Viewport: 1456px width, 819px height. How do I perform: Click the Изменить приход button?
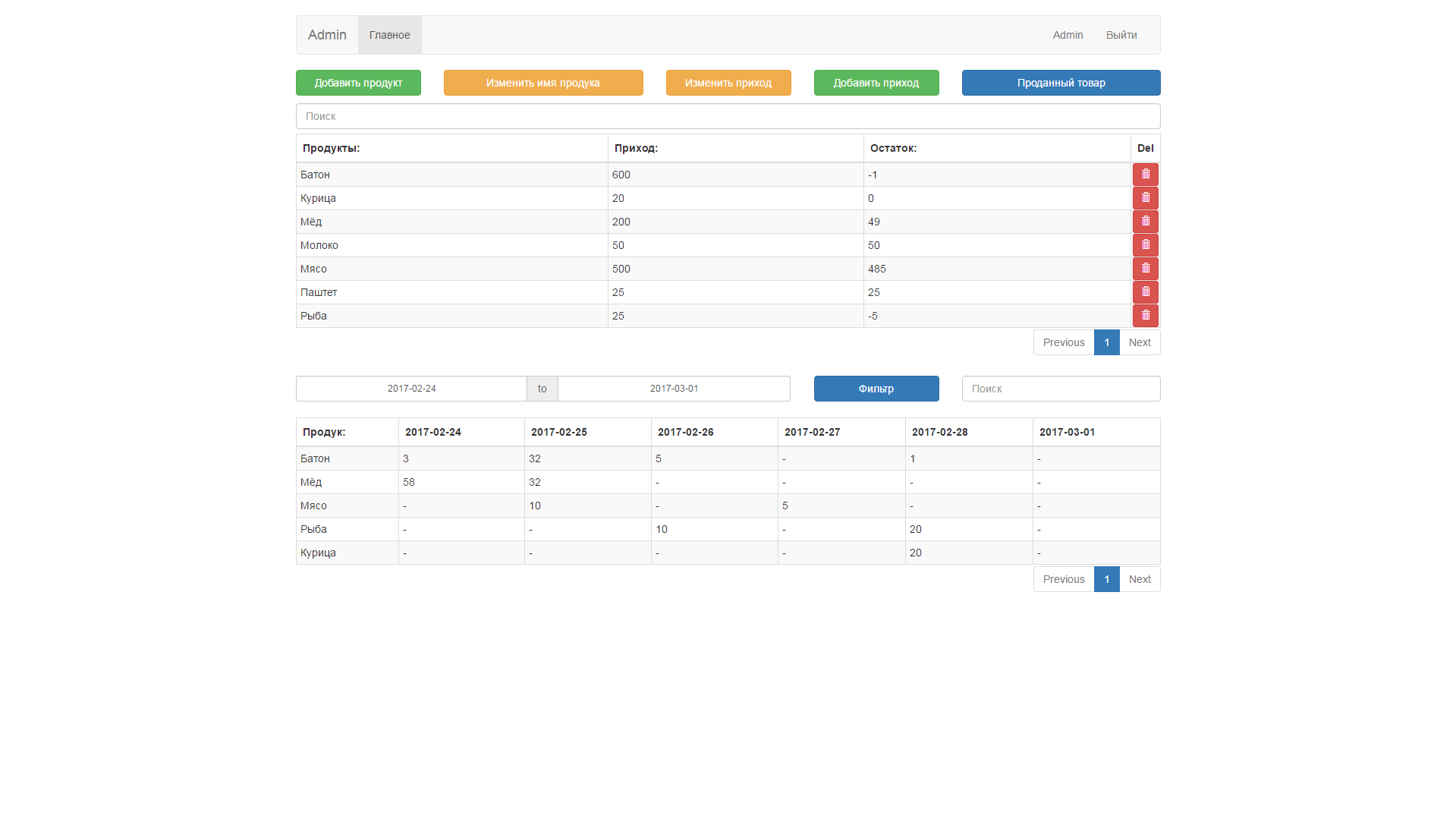click(x=728, y=83)
